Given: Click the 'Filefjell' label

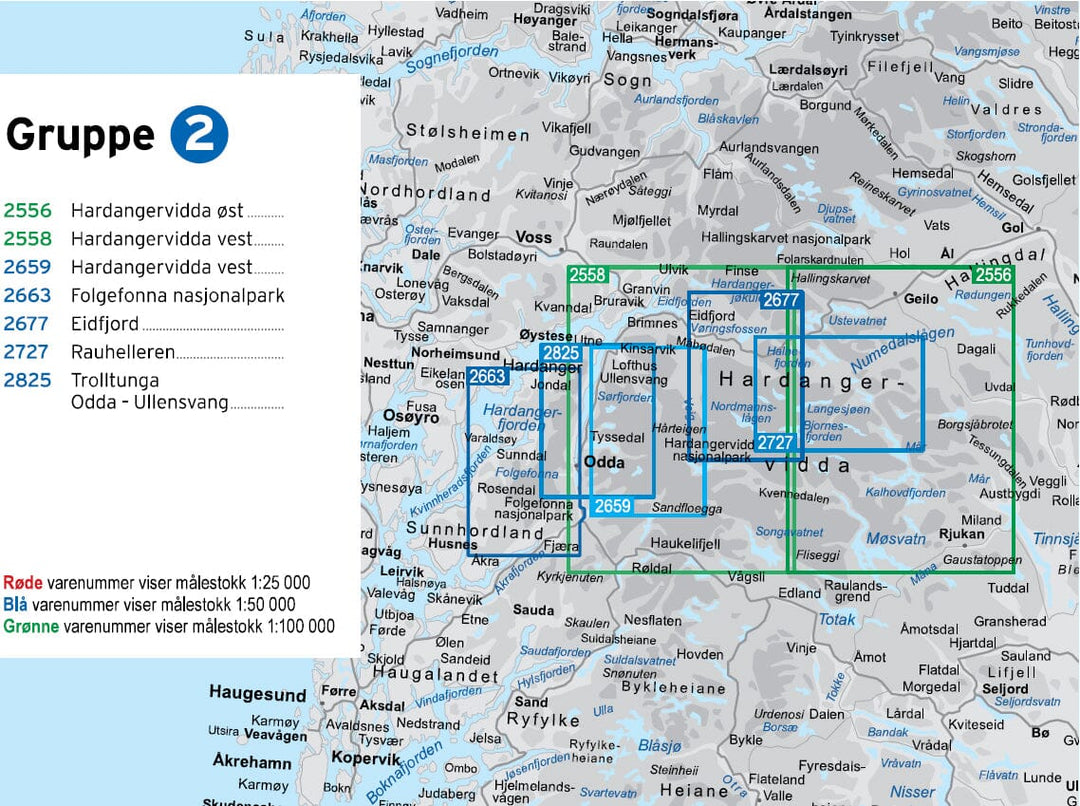Looking at the screenshot, I should [900, 68].
